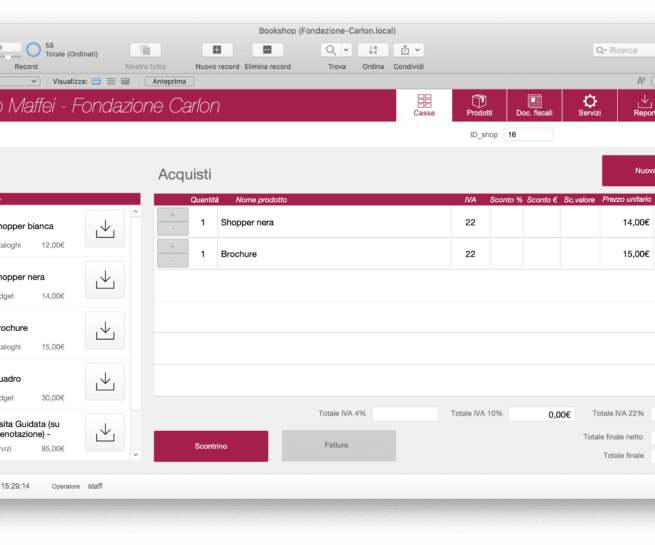The image size is (655, 545).
Task: Click the Anteprima button
Action: point(169,81)
